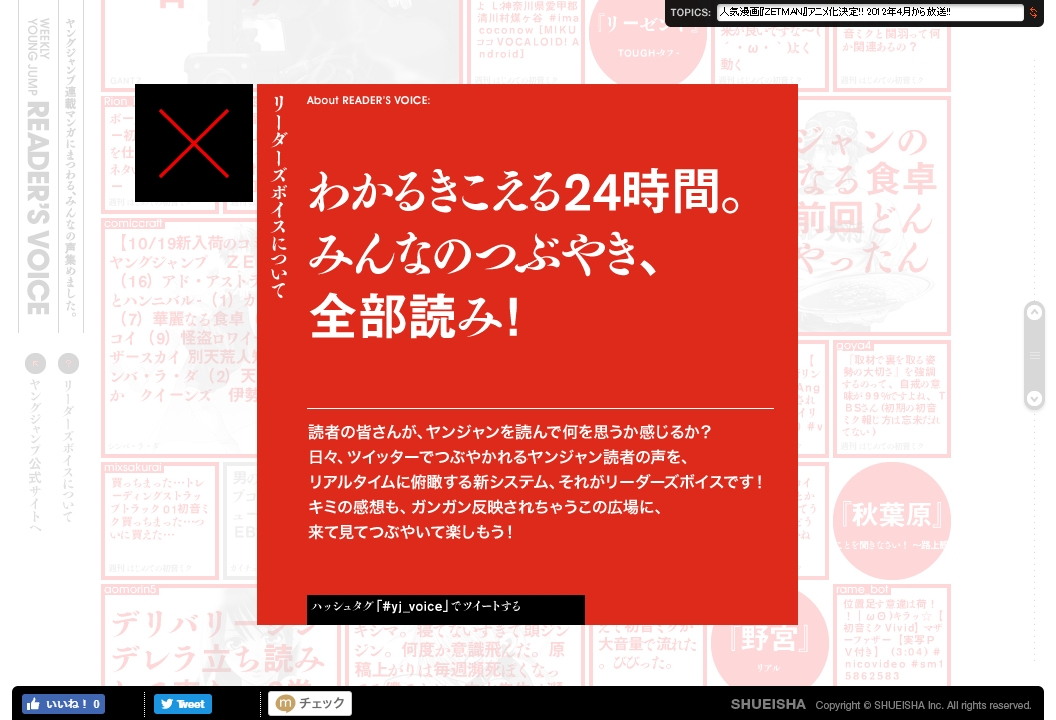Click the circle icon above ヤングジャンプ公式サイトへ
The height and width of the screenshot is (720, 1056).
(36, 363)
